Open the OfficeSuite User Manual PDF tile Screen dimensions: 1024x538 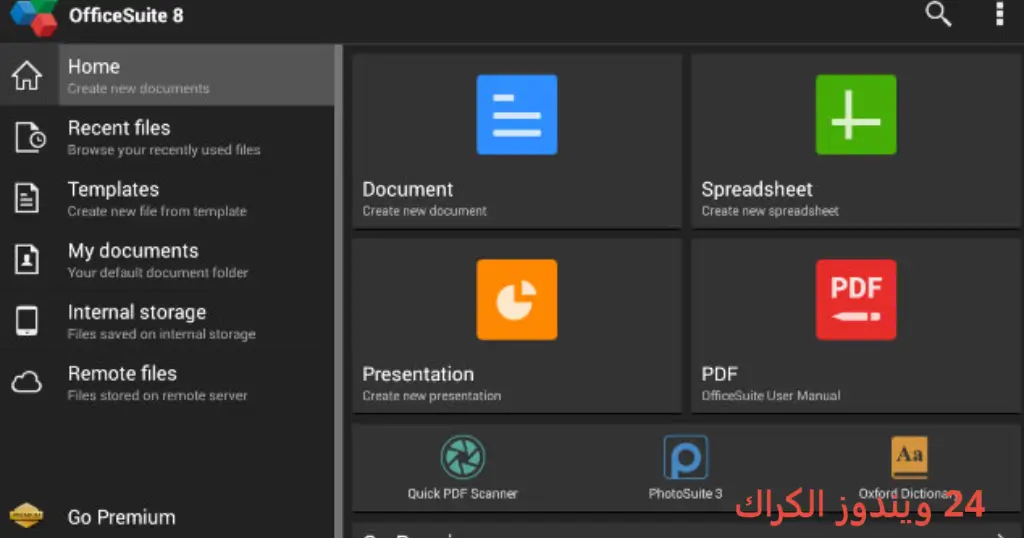click(x=856, y=326)
